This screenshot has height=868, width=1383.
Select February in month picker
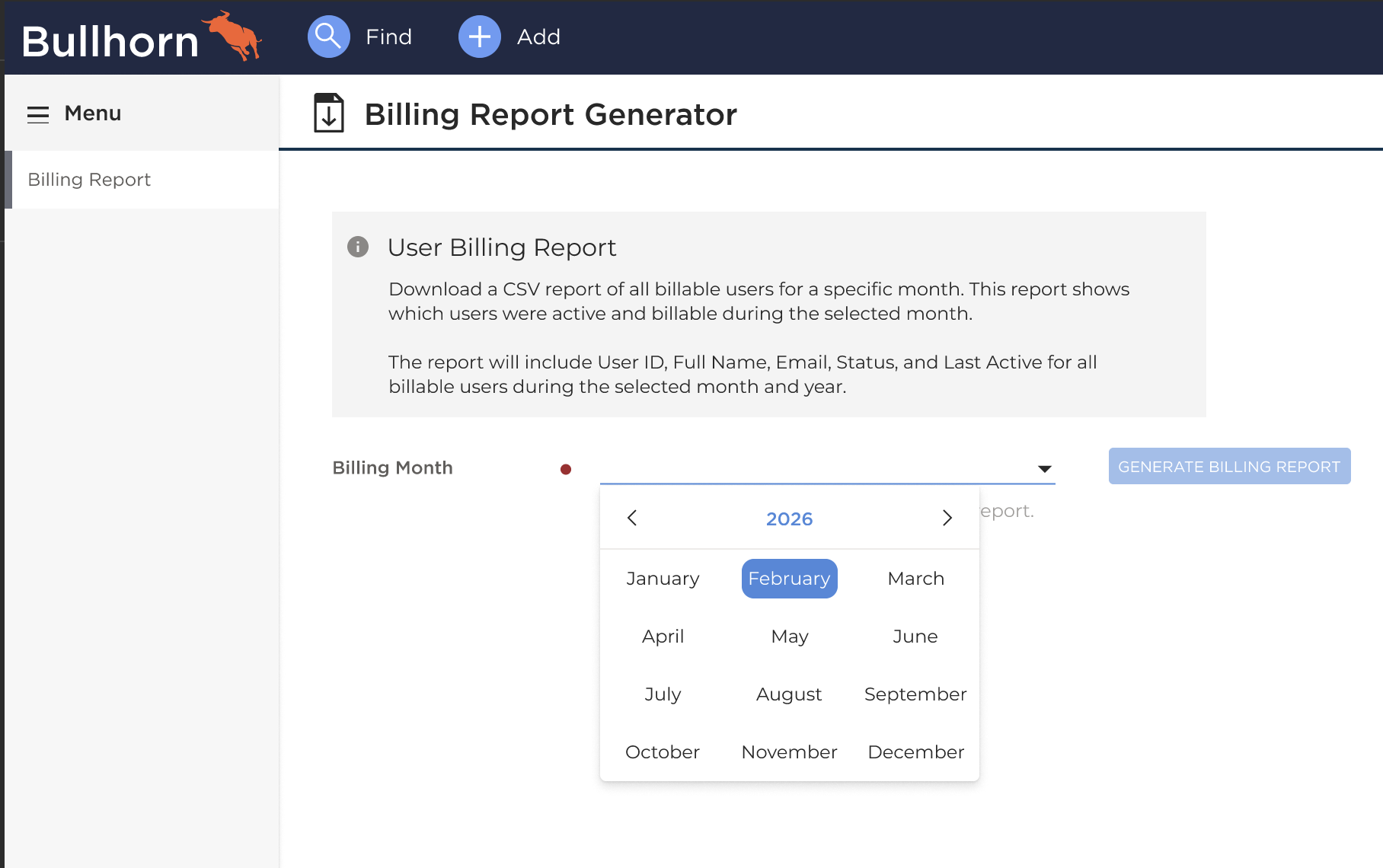click(790, 579)
